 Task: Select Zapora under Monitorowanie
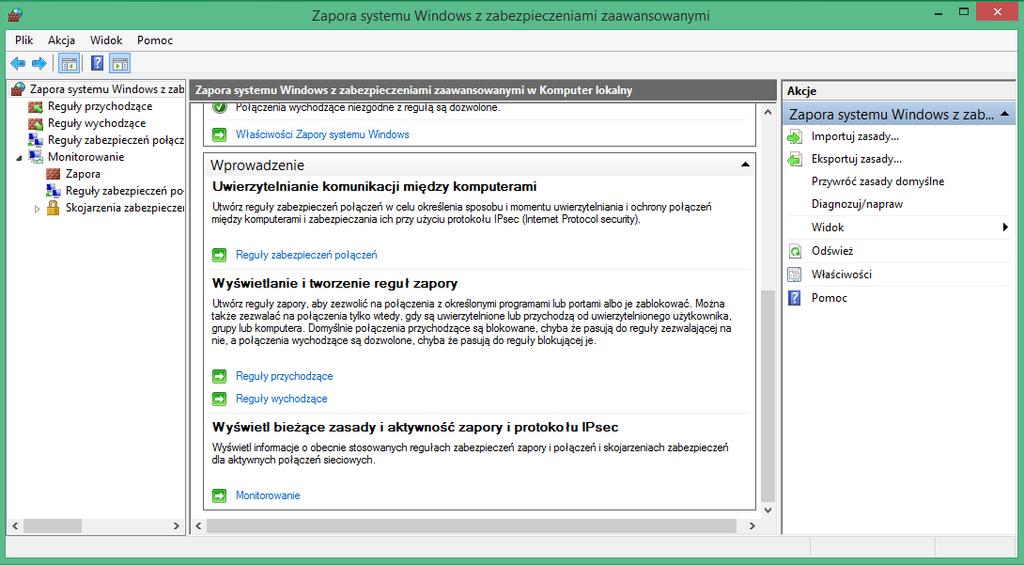click(83, 174)
